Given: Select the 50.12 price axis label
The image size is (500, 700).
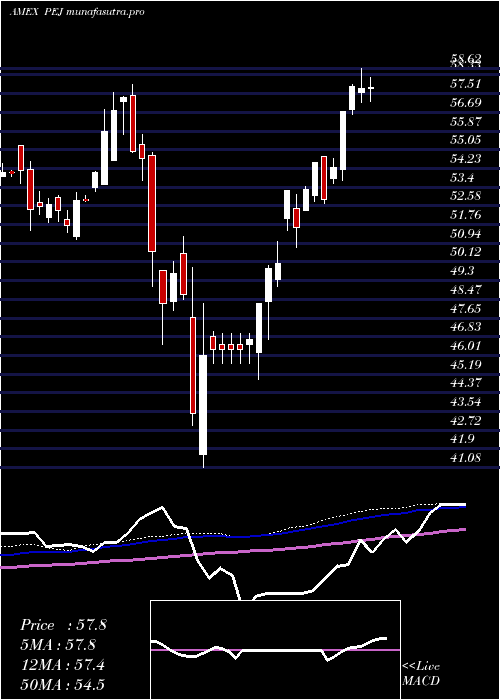Looking at the screenshot, I should (466, 252).
